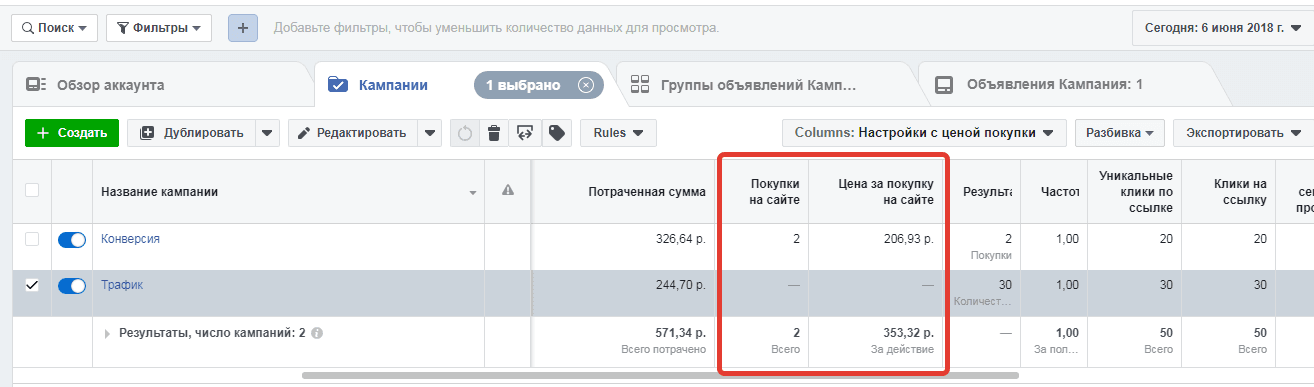Click the trash delete icon
The height and width of the screenshot is (387, 1314).
pos(493,133)
